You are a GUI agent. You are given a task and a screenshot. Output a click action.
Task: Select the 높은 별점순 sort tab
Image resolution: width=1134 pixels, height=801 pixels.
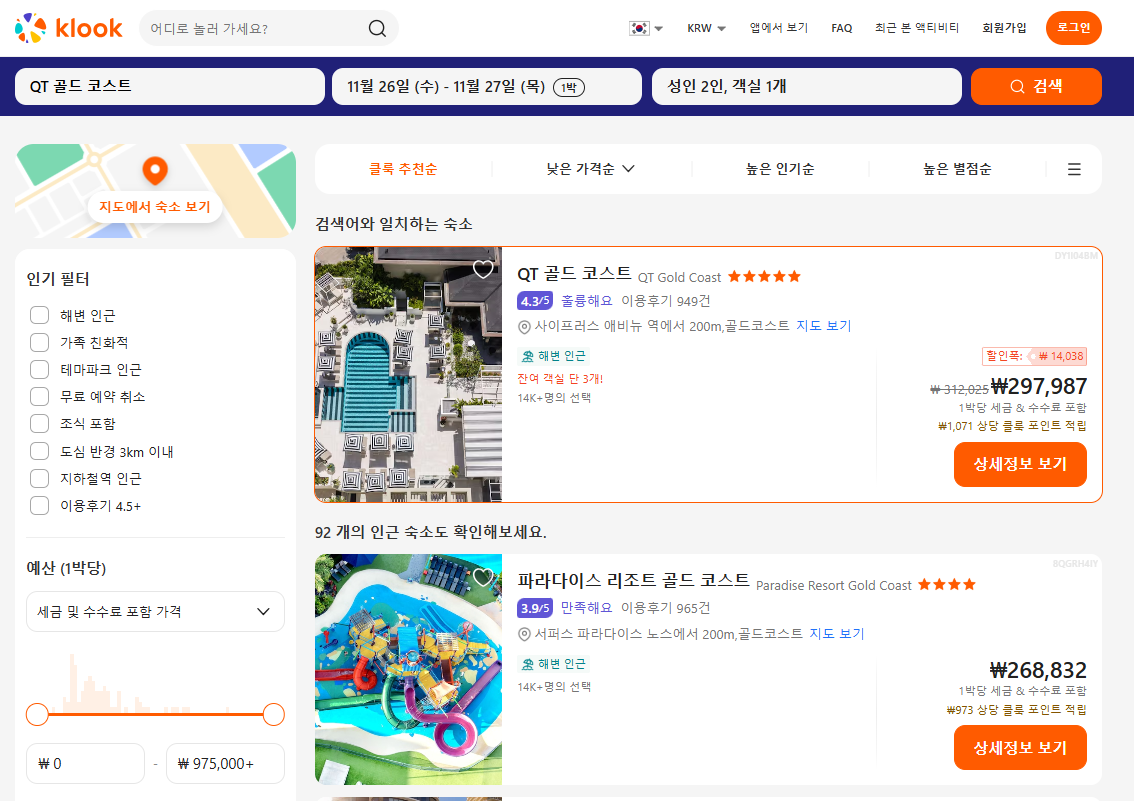pyautogui.click(x=957, y=168)
